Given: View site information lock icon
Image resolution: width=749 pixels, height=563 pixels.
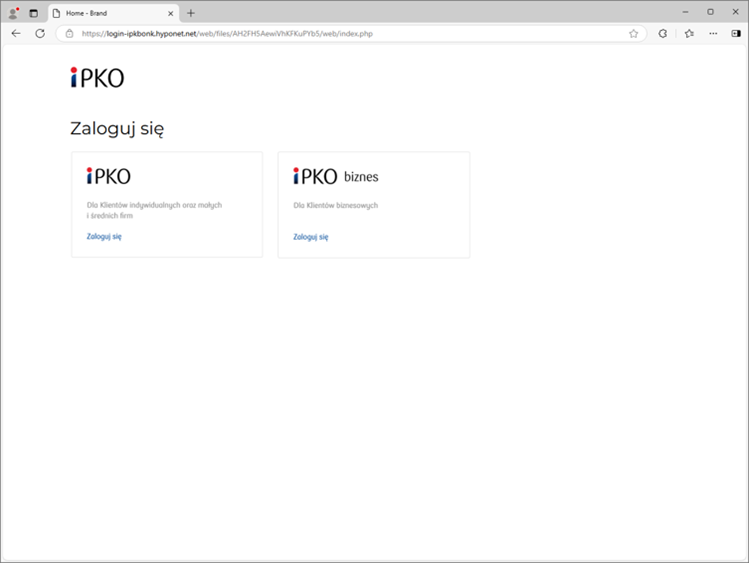Looking at the screenshot, I should 69,33.
